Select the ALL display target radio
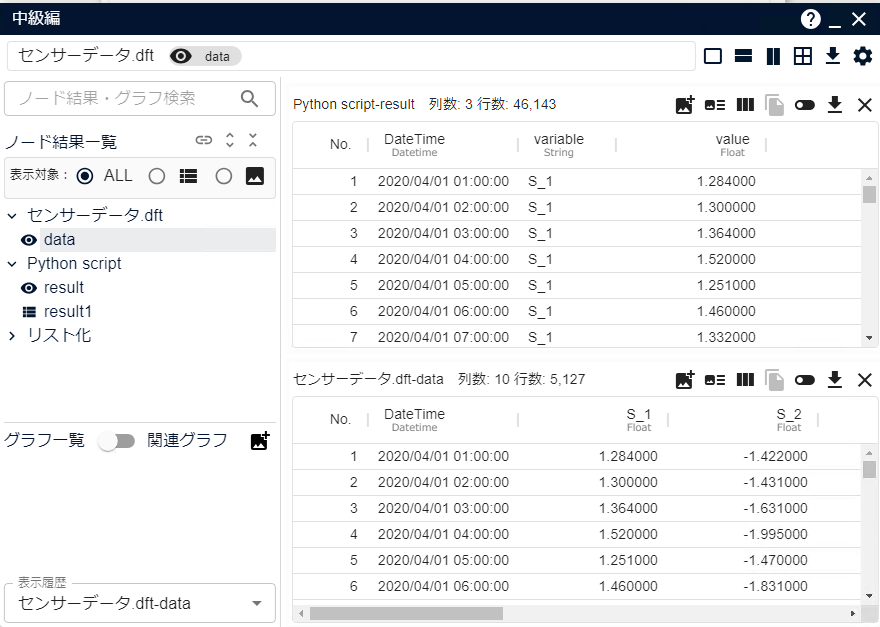The height and width of the screenshot is (627, 880). (85, 176)
